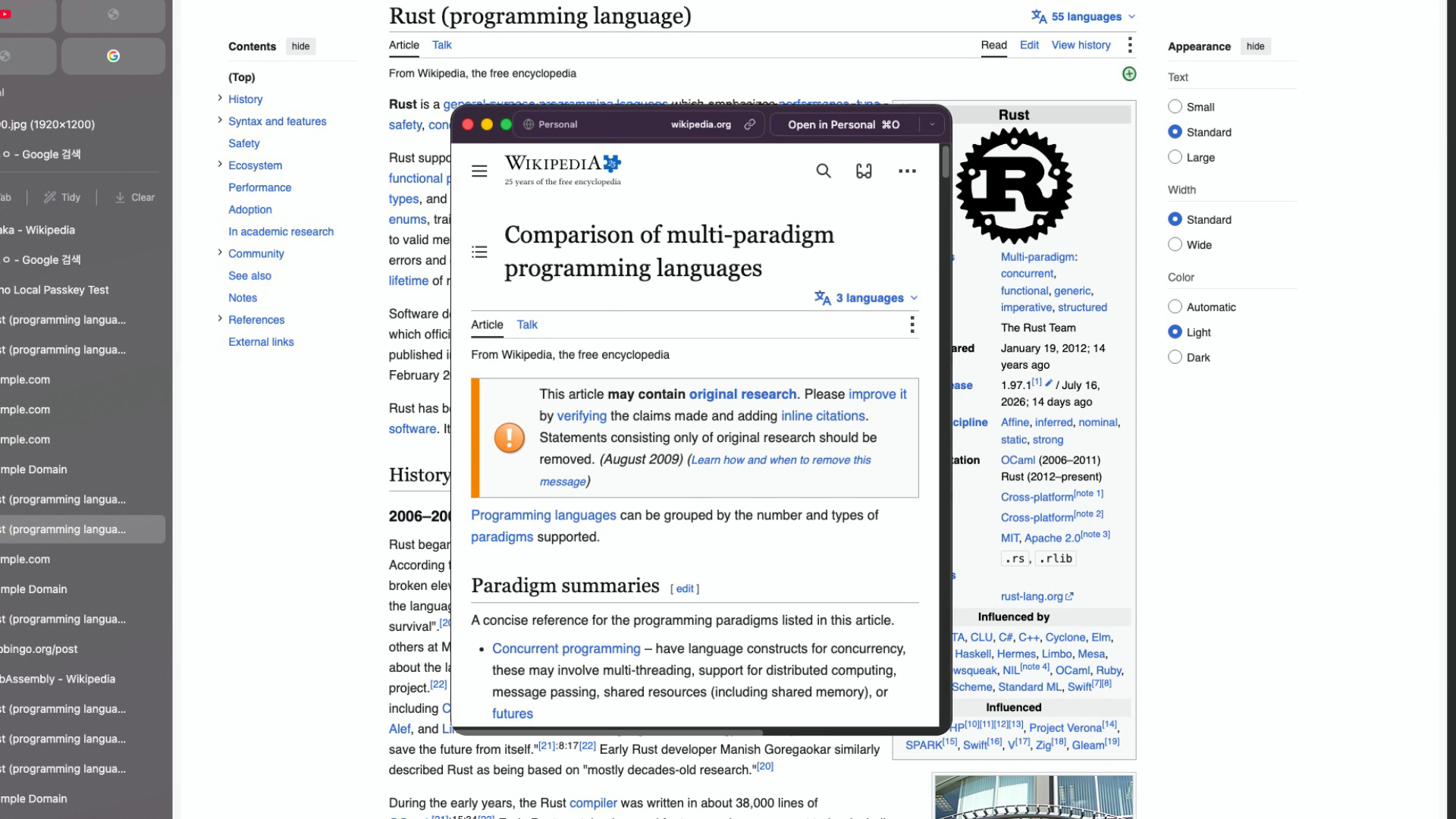Open the obingo.org/post sidebar tab
This screenshot has width=1456, height=819.
tap(83, 649)
